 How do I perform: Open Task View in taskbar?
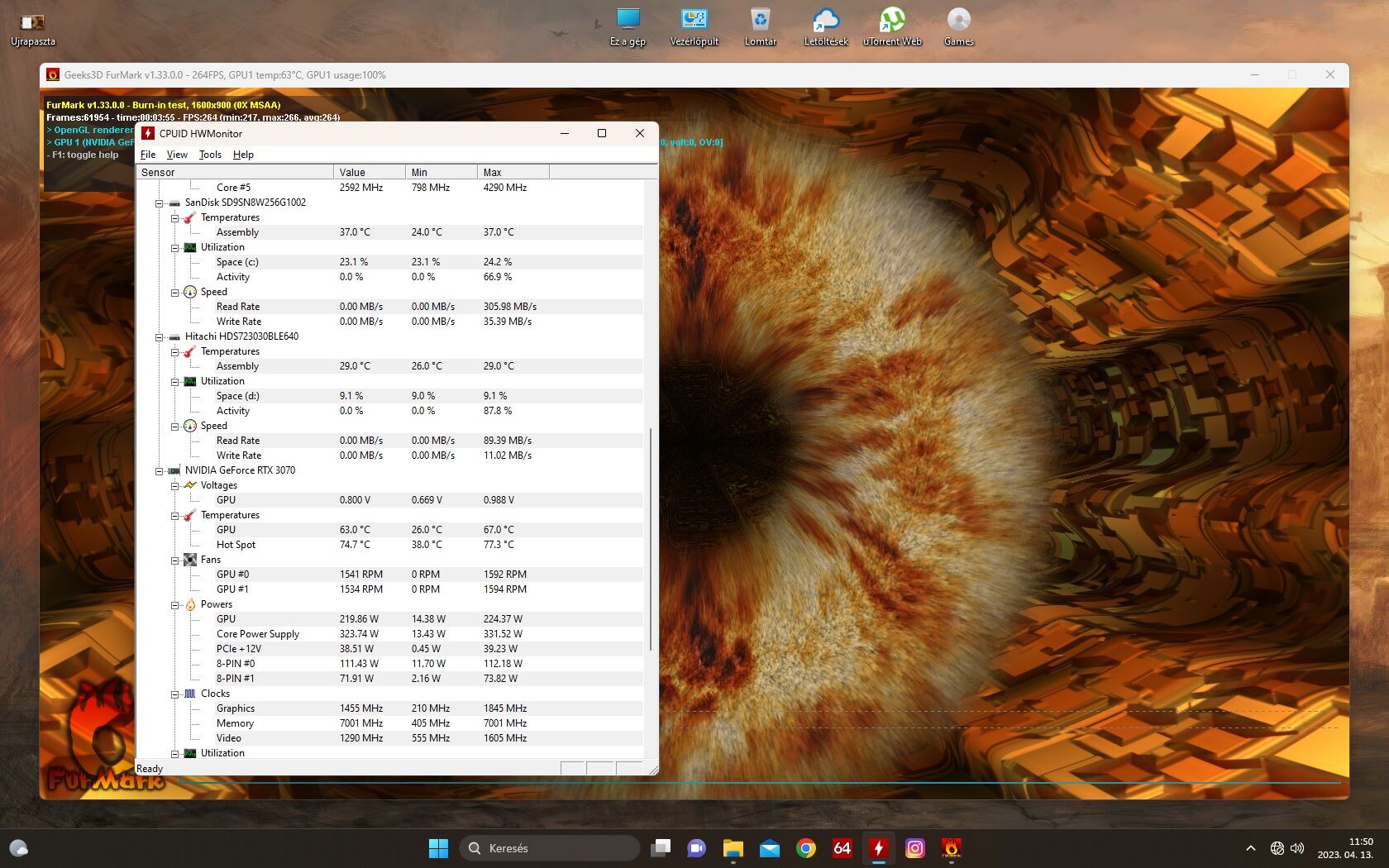pos(661,848)
